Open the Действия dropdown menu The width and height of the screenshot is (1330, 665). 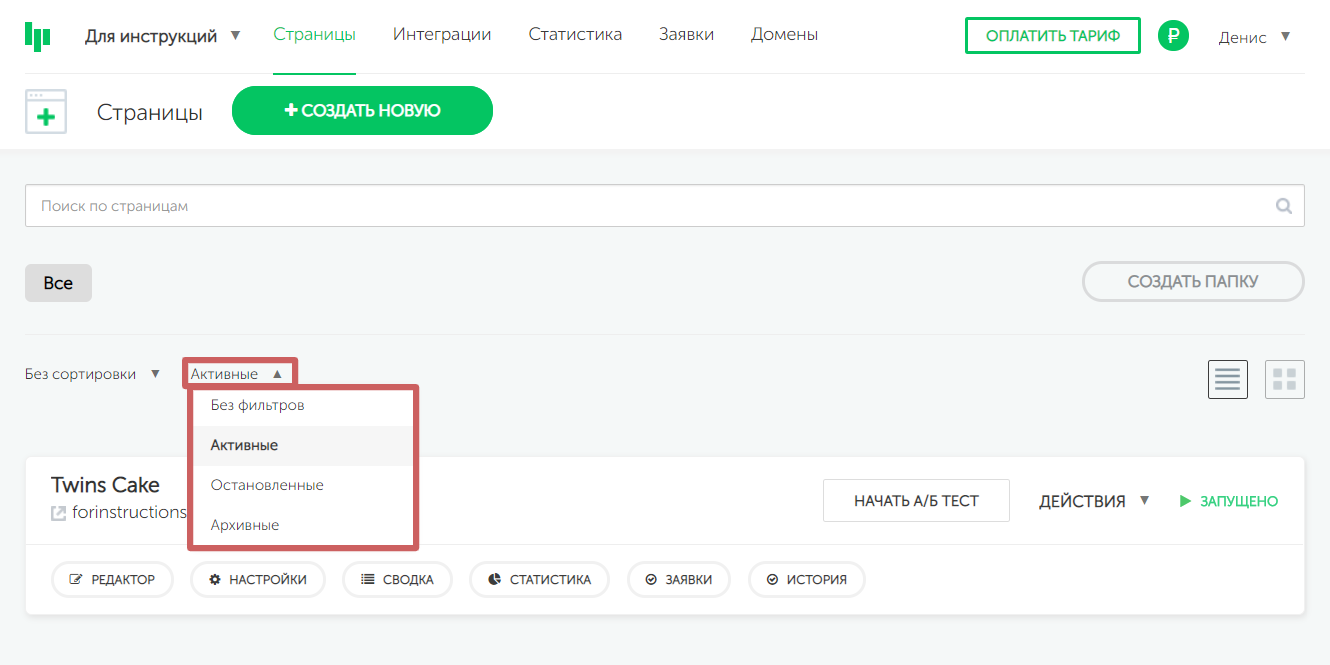(1094, 501)
